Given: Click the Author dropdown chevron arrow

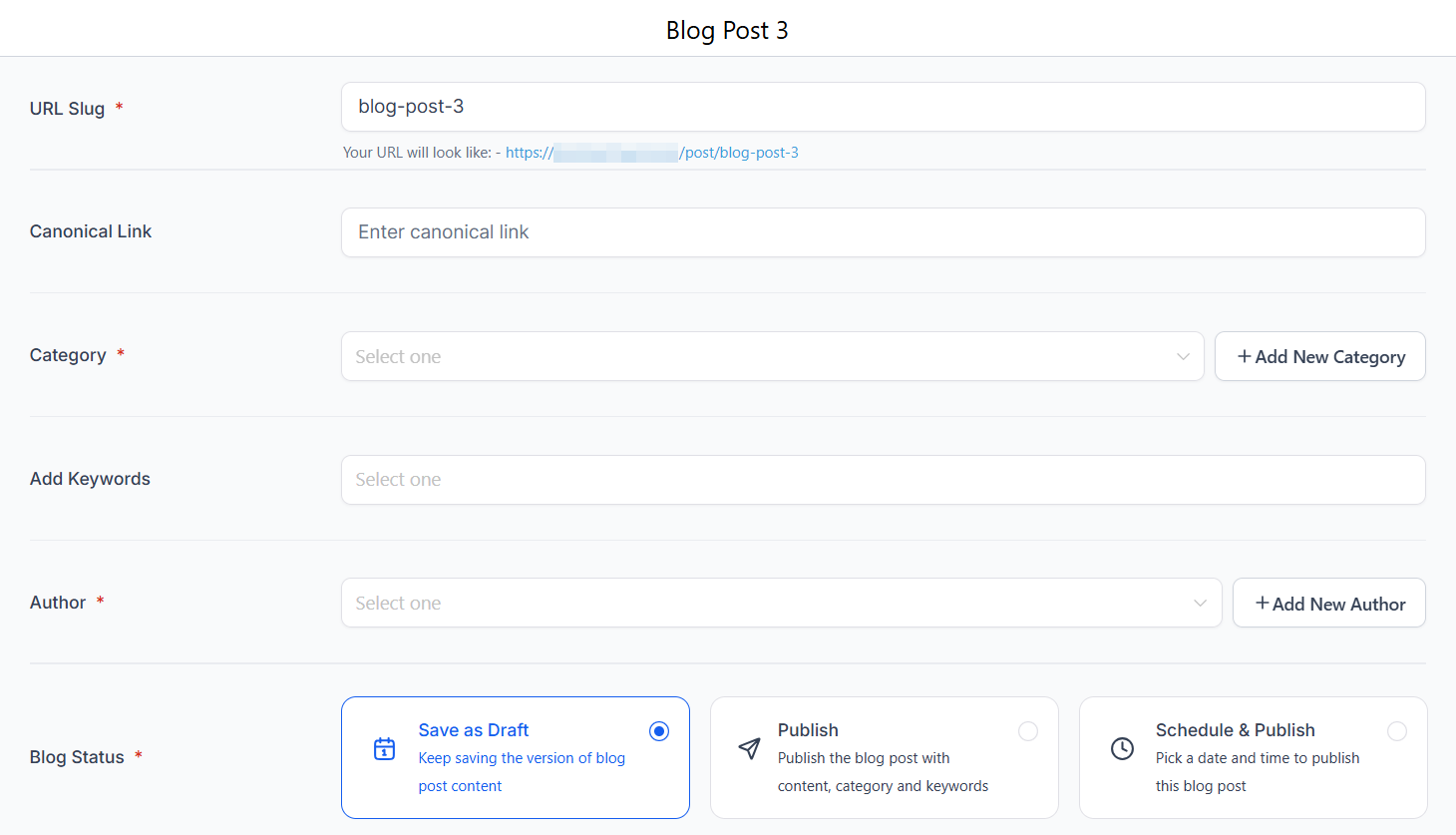Looking at the screenshot, I should click(1200, 604).
